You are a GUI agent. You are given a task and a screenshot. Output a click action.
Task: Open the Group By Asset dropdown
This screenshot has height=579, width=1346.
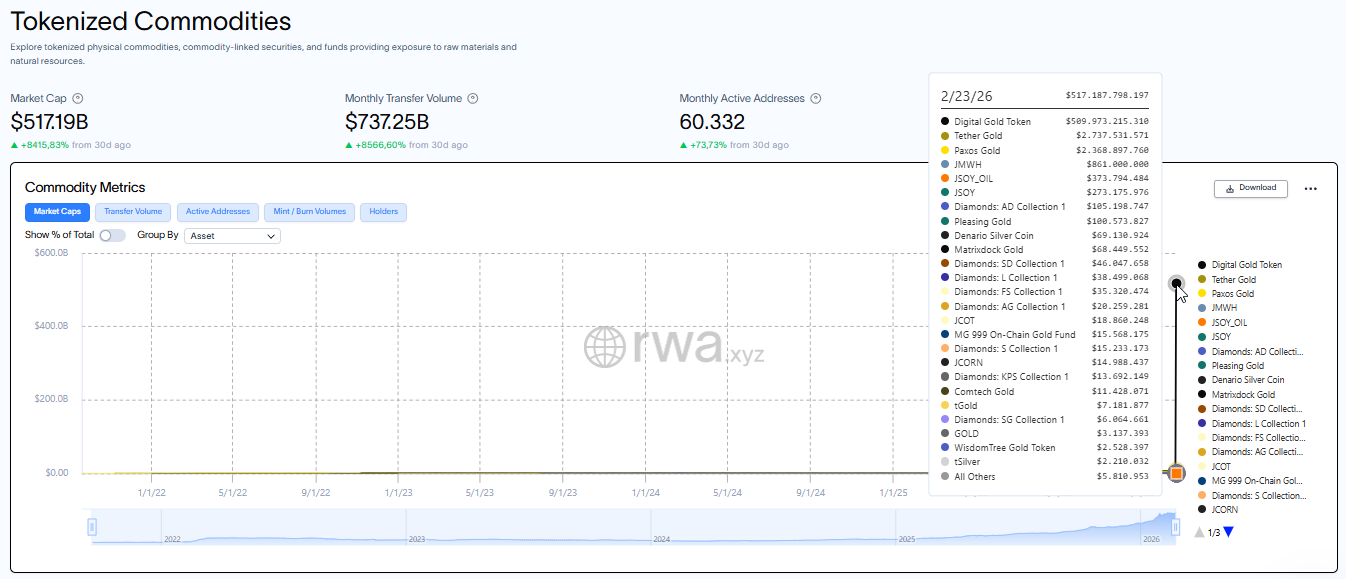click(231, 235)
